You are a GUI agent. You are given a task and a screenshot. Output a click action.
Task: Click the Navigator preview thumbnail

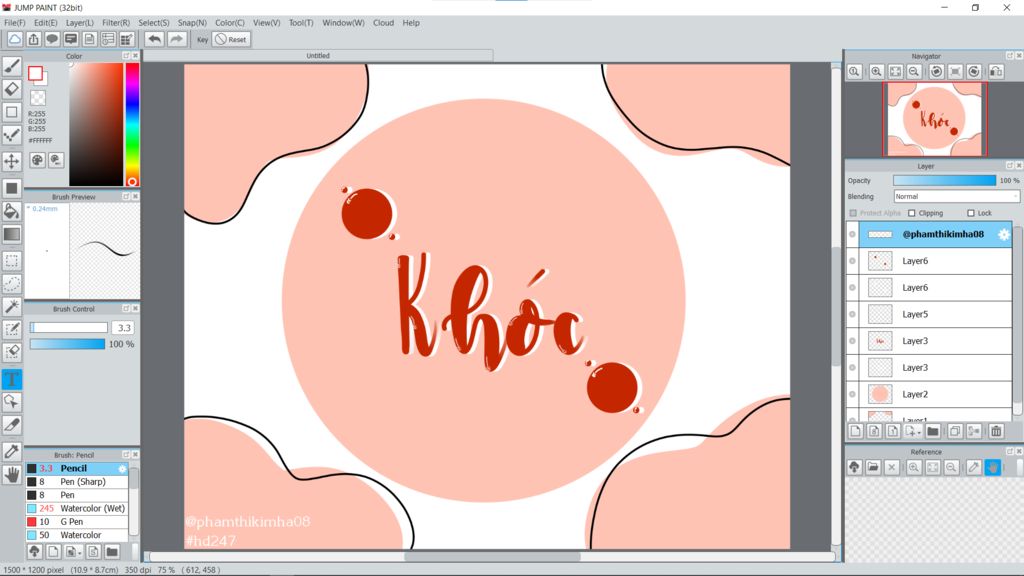coord(935,119)
